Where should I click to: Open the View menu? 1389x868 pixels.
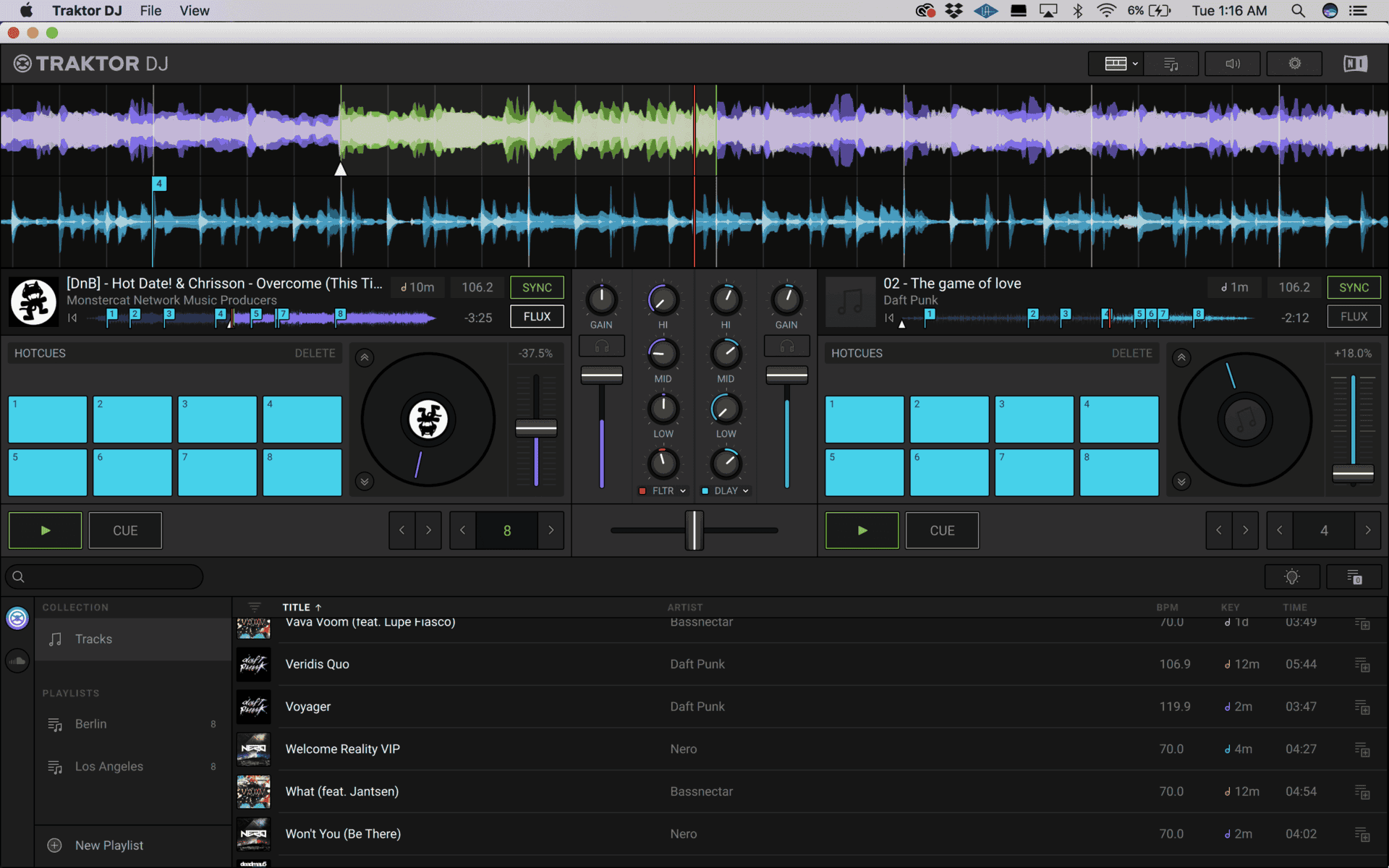click(194, 11)
